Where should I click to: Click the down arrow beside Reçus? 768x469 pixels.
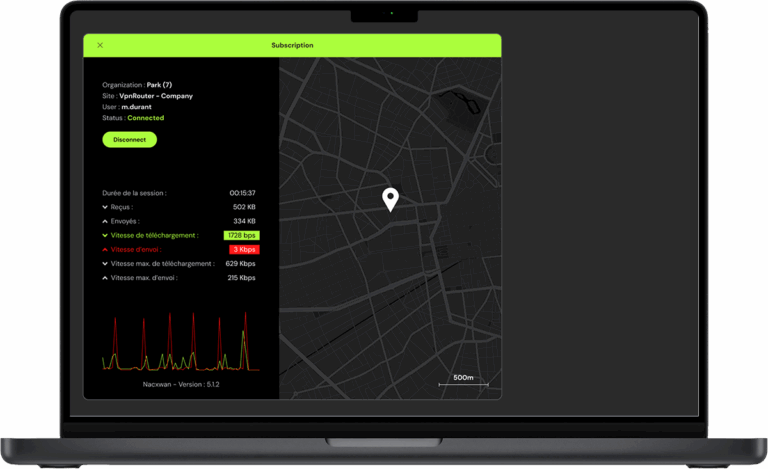click(x=105, y=207)
